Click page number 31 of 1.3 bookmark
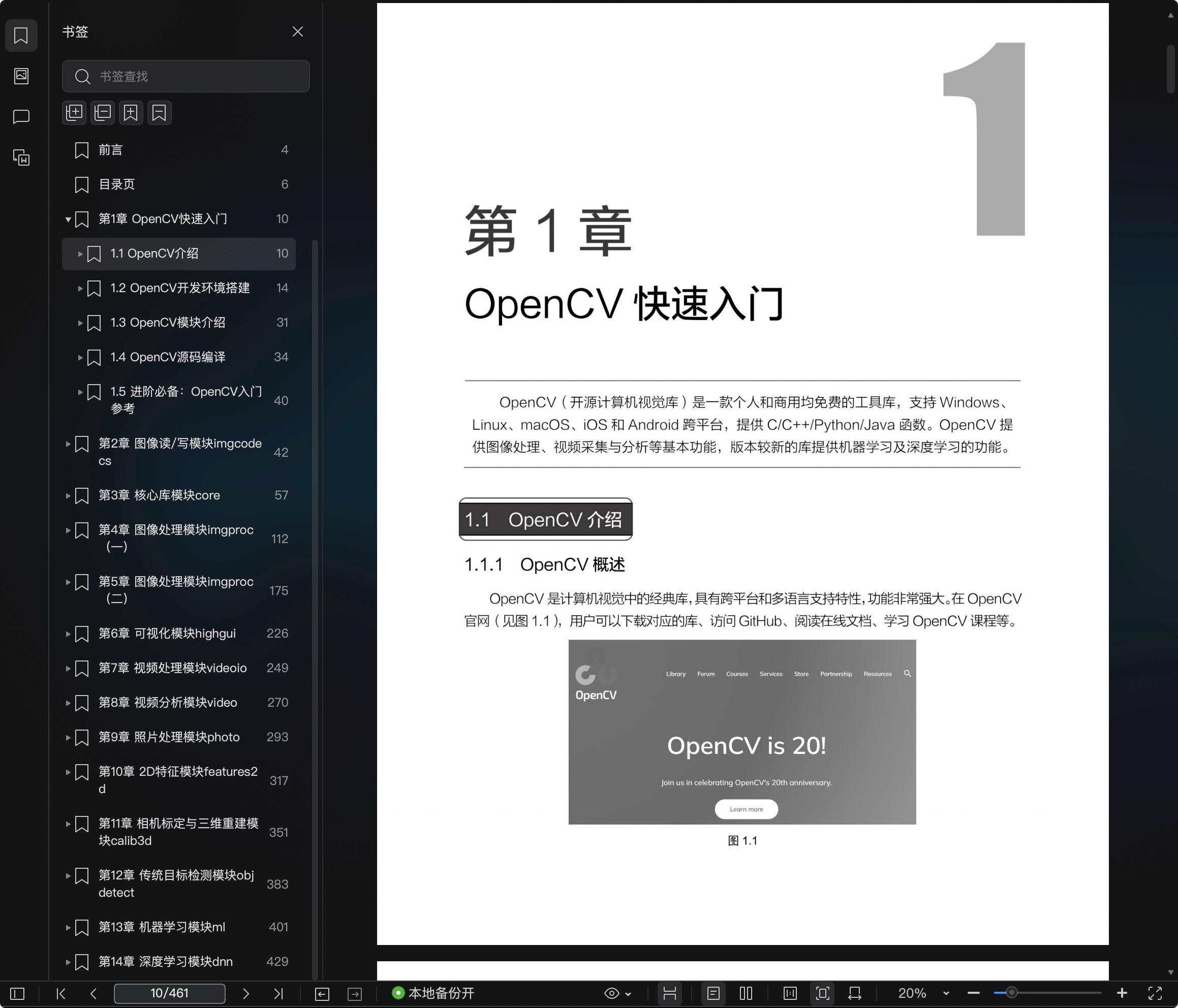 coord(282,322)
